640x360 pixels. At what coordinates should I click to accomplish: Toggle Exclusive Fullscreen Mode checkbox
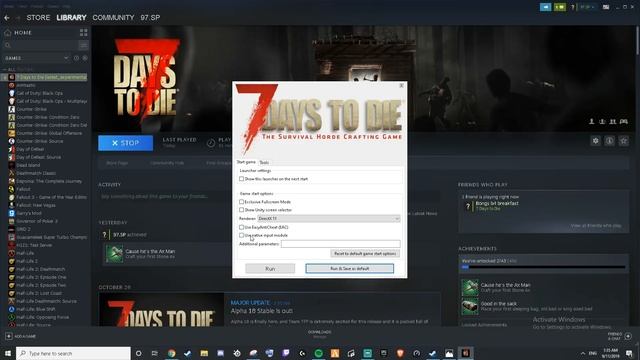(241, 202)
